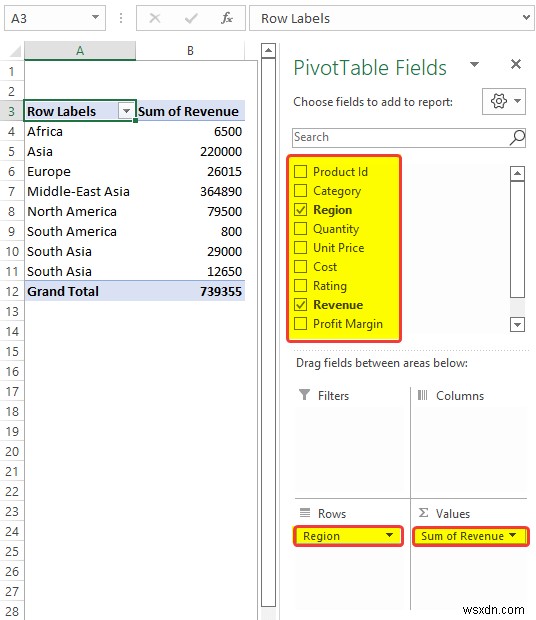Select the Middle-East Asia cell

(80, 191)
